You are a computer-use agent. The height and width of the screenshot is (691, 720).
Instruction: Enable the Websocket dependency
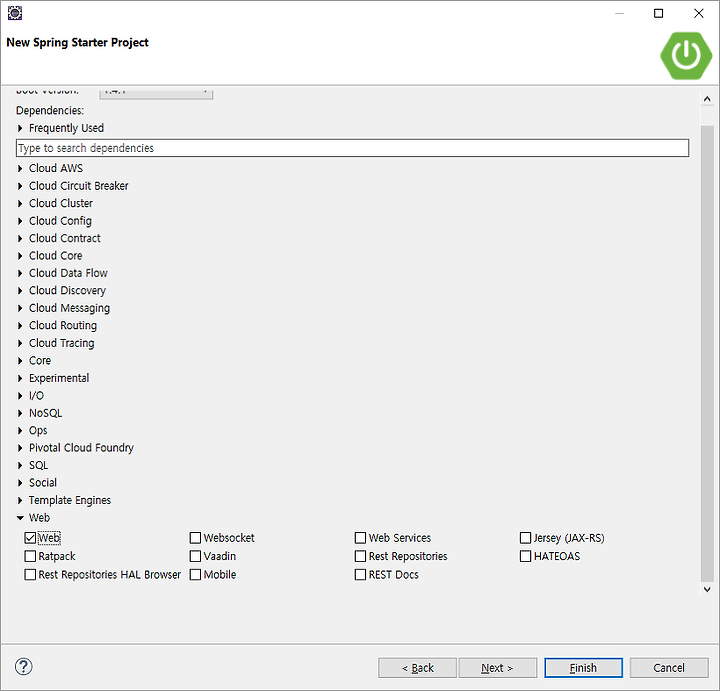(x=196, y=538)
